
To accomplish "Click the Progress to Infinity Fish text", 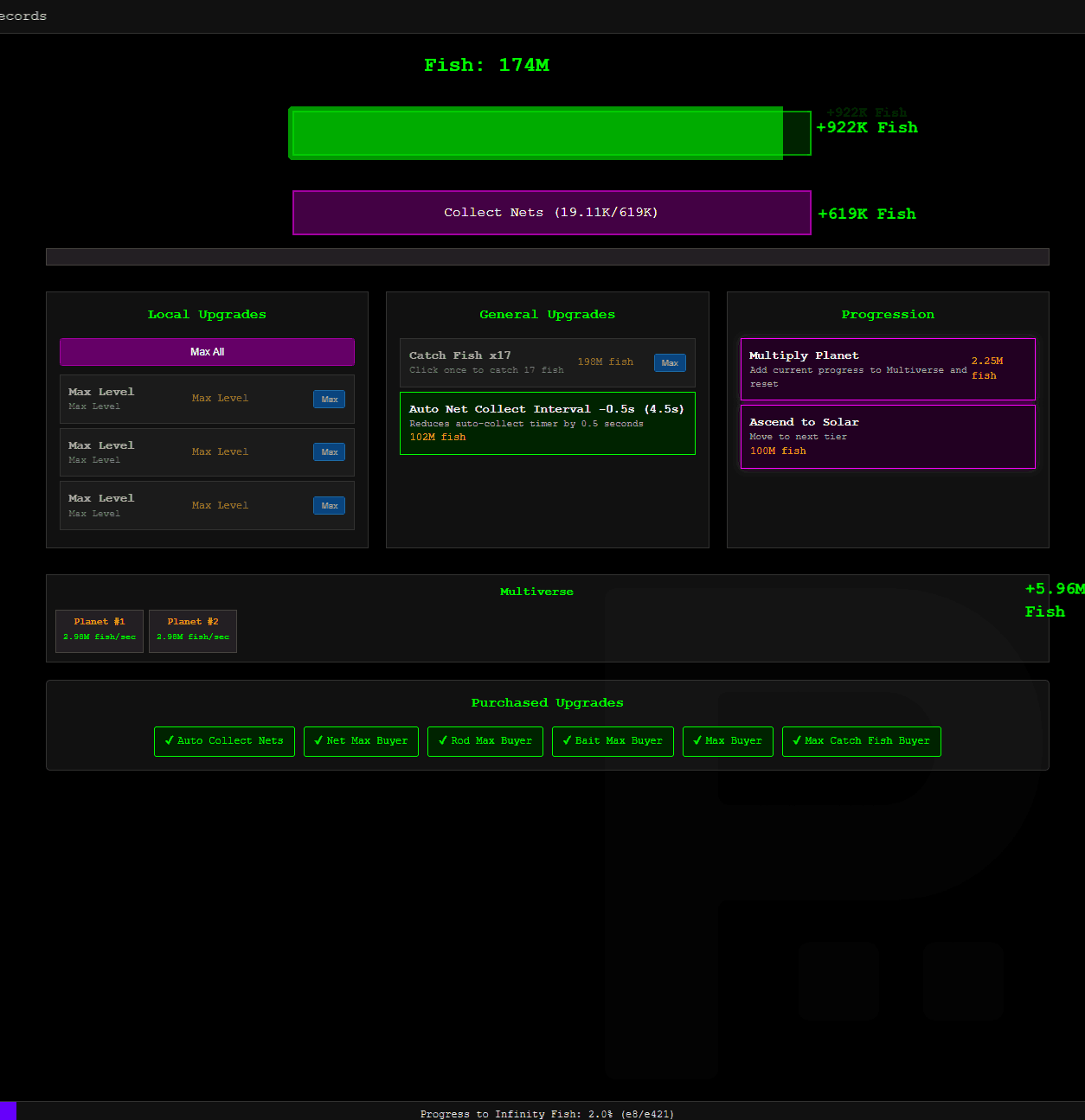I will (x=547, y=1114).
